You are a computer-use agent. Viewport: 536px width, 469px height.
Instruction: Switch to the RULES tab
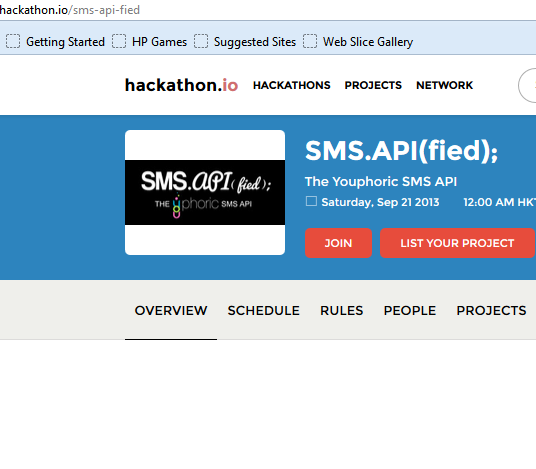pyautogui.click(x=341, y=311)
